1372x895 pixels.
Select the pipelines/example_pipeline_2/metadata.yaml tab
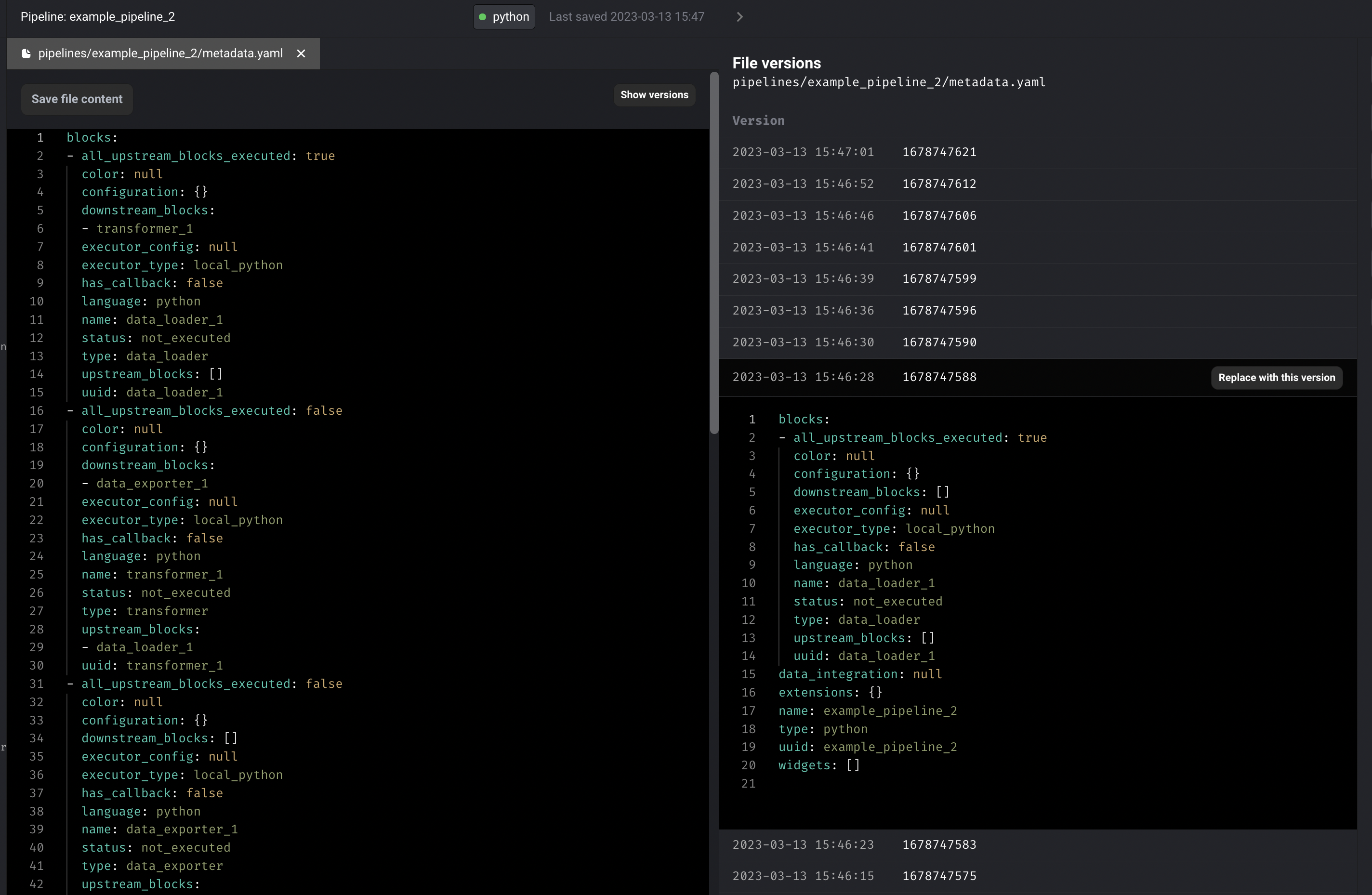tap(163, 53)
